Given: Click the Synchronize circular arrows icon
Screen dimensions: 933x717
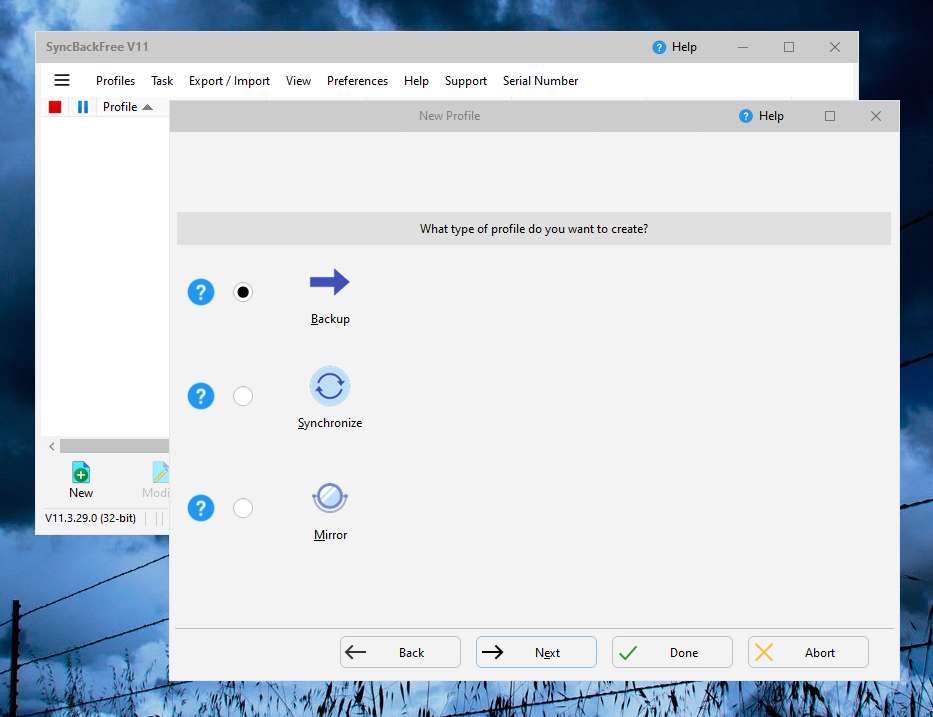Looking at the screenshot, I should click(330, 386).
